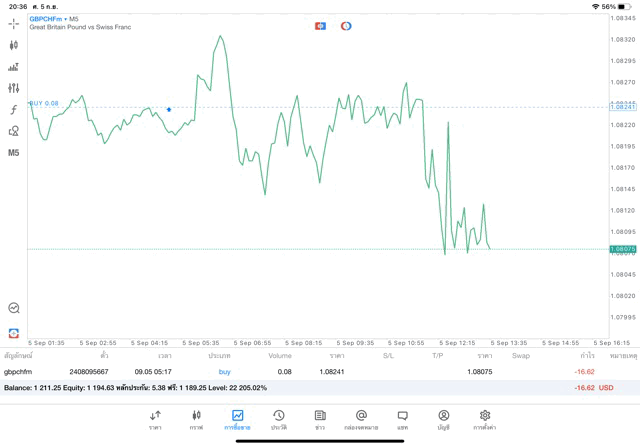Open the mailbox tab with @ icon
This screenshot has height=447, width=640.
click(x=361, y=420)
